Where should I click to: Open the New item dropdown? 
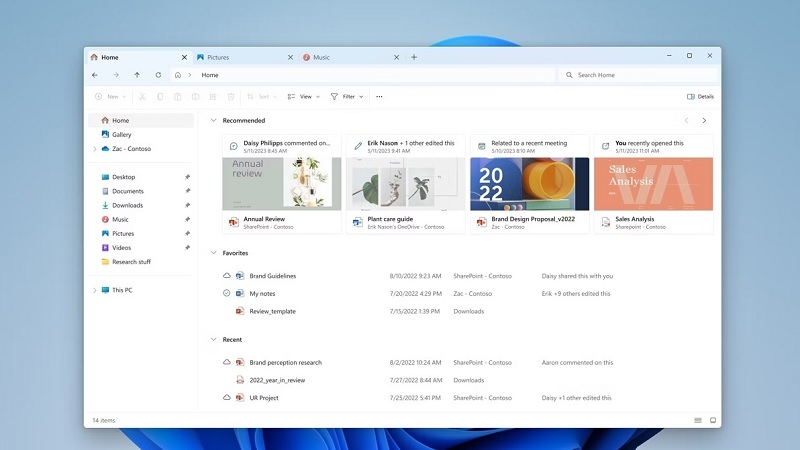111,96
